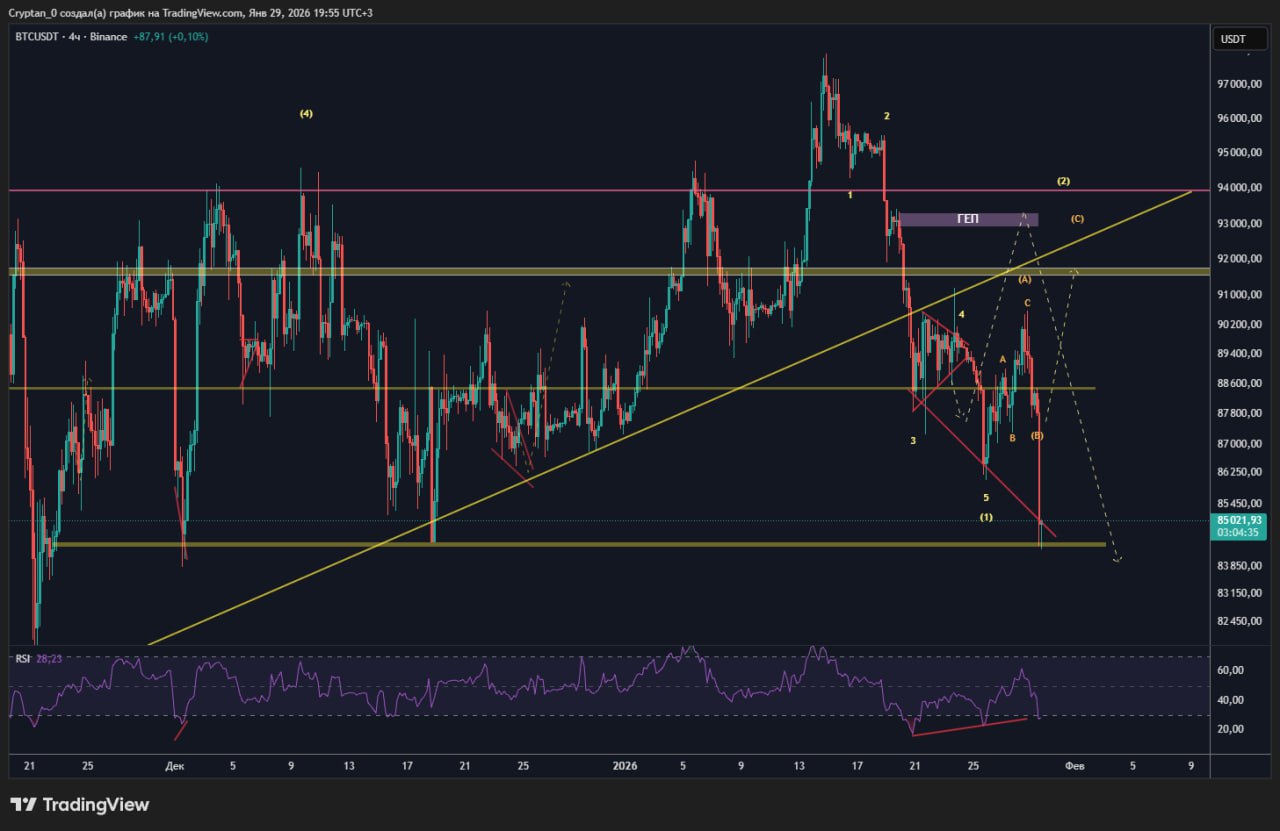Click the 2026 time axis label
The width and height of the screenshot is (1280, 831).
click(x=624, y=767)
